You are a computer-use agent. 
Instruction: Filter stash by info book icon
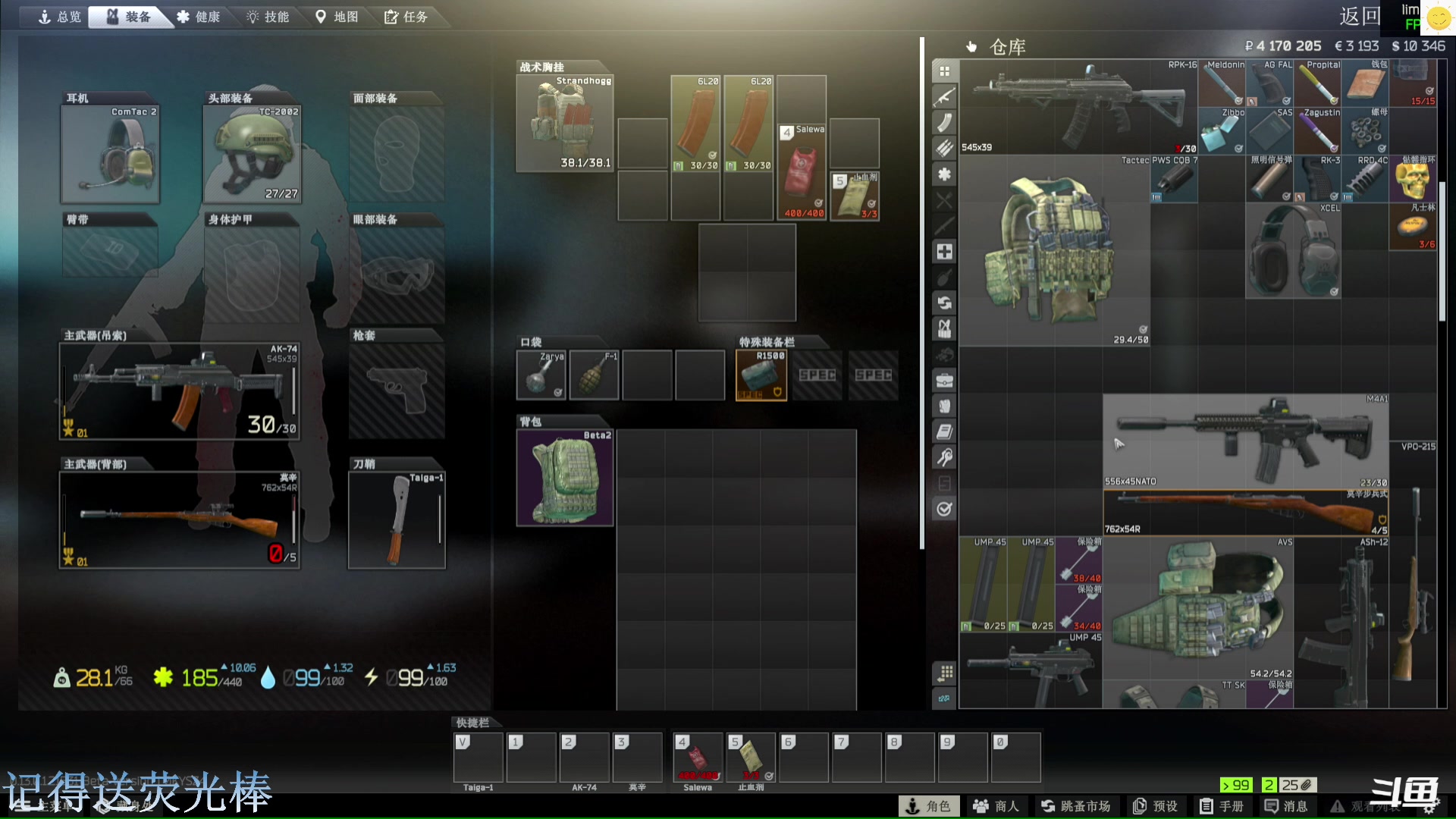944,431
